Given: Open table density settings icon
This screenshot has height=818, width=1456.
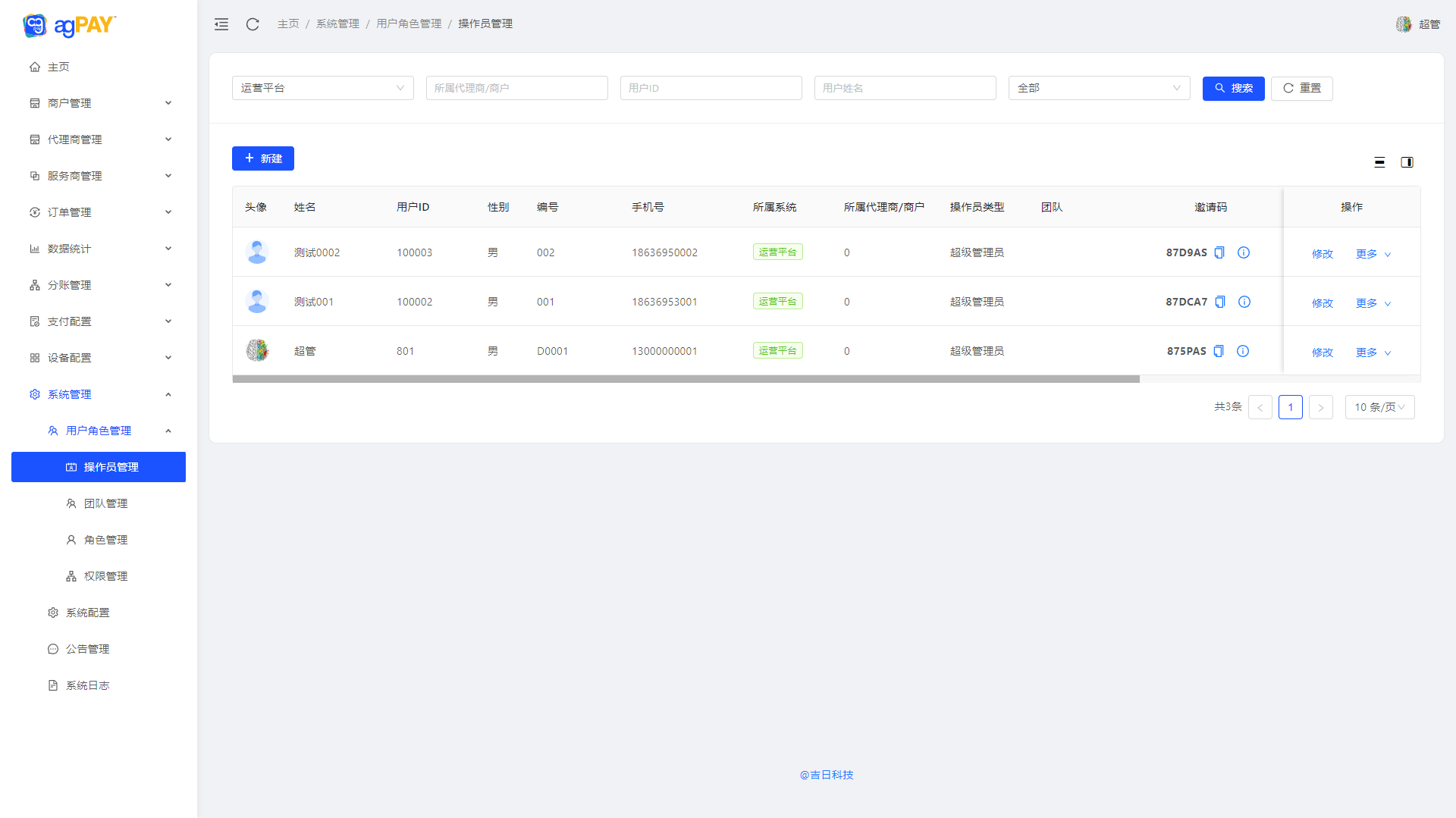Looking at the screenshot, I should pos(1379,162).
